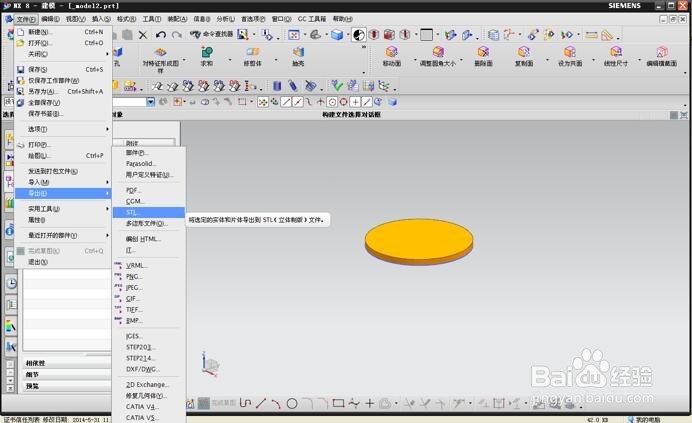The image size is (692, 423).
Task: Click the History clock icon in left sidebar
Action: point(11,283)
